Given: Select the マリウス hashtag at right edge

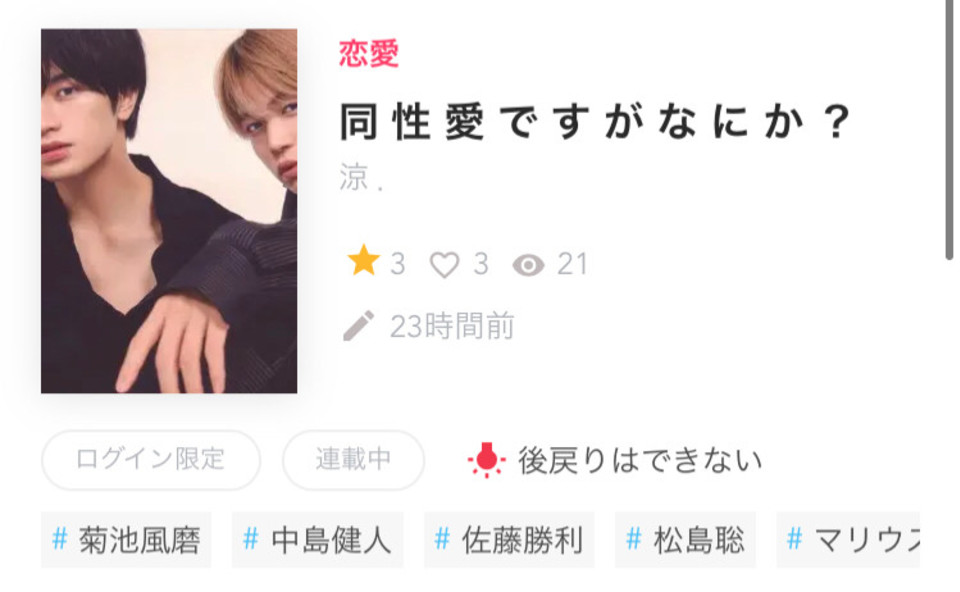Looking at the screenshot, I should [849, 540].
